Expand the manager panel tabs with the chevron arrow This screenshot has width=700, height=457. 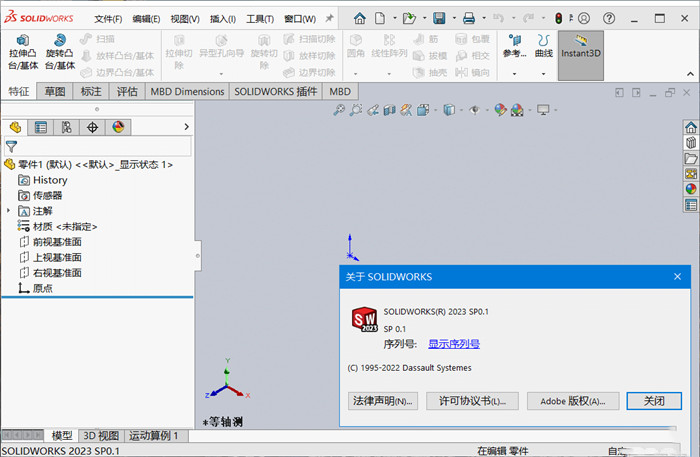tap(187, 127)
